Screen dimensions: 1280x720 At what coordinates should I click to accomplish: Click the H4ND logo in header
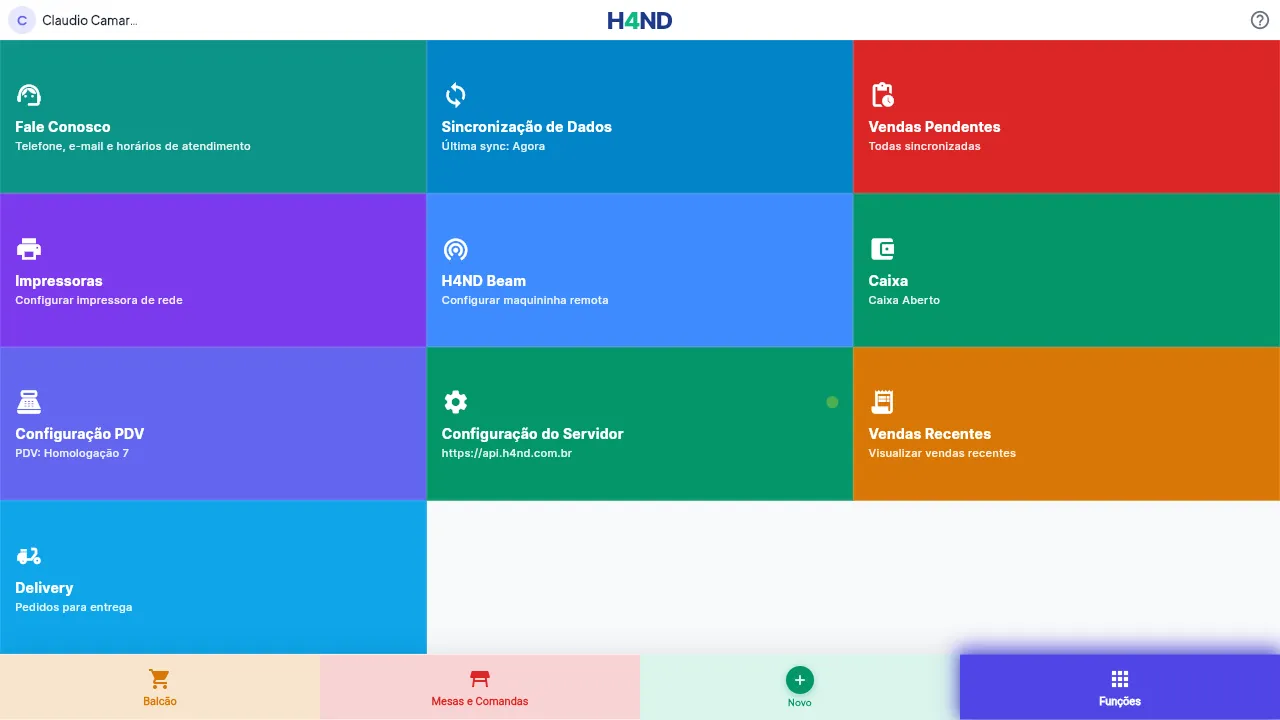640,20
